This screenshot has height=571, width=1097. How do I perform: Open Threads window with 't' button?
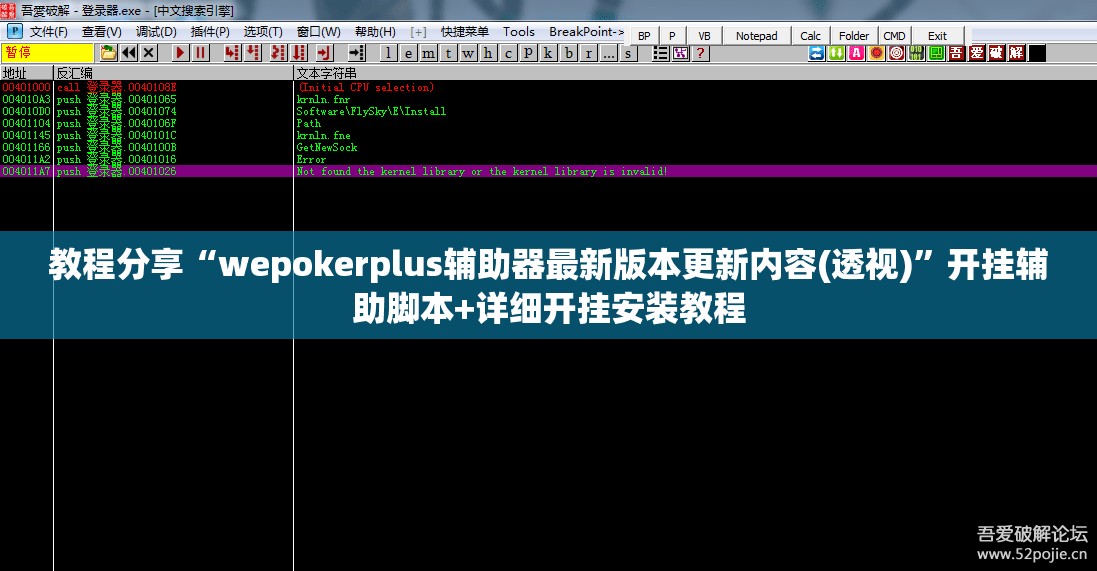coord(448,53)
